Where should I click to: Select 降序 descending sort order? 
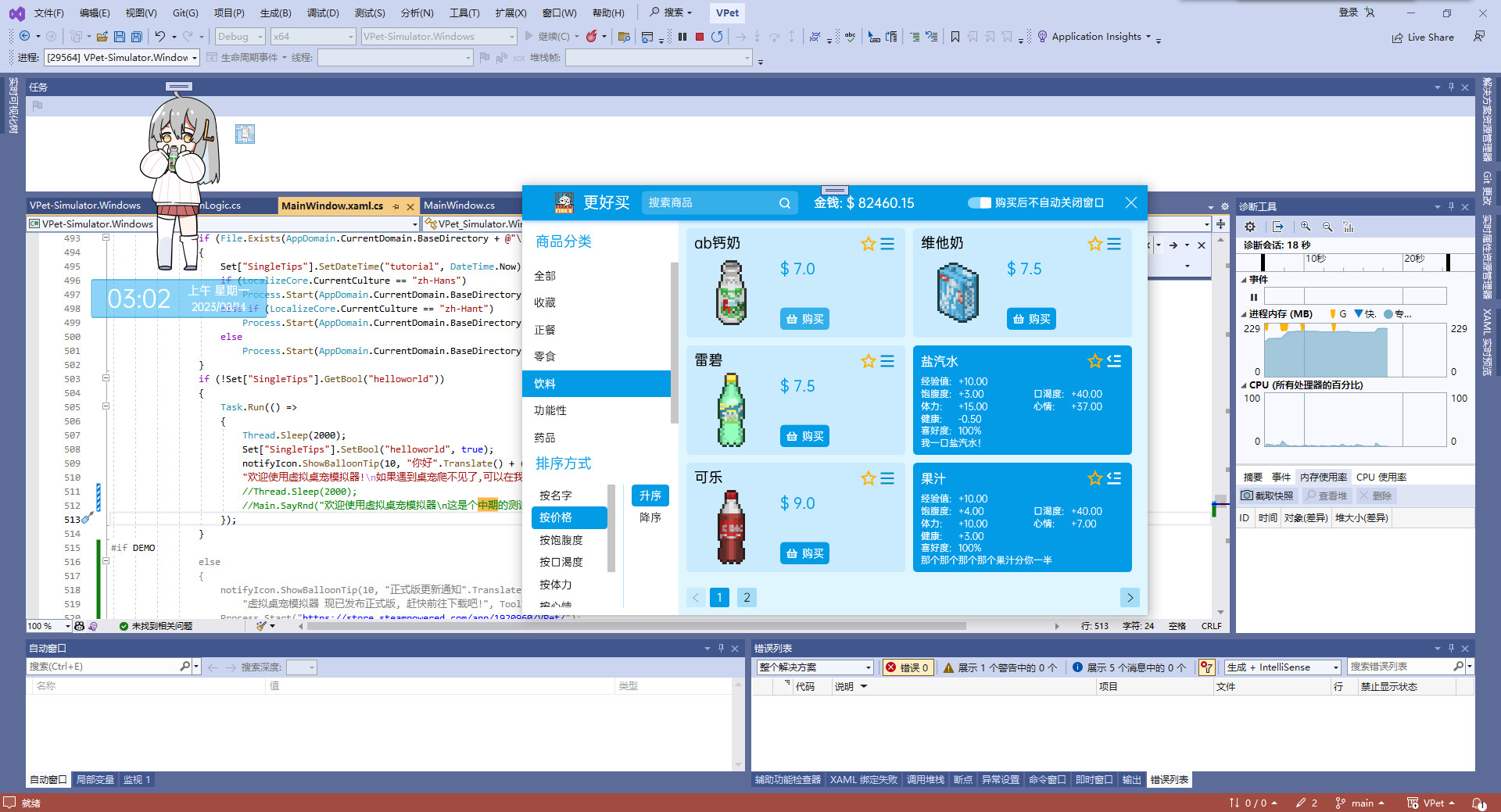click(650, 517)
